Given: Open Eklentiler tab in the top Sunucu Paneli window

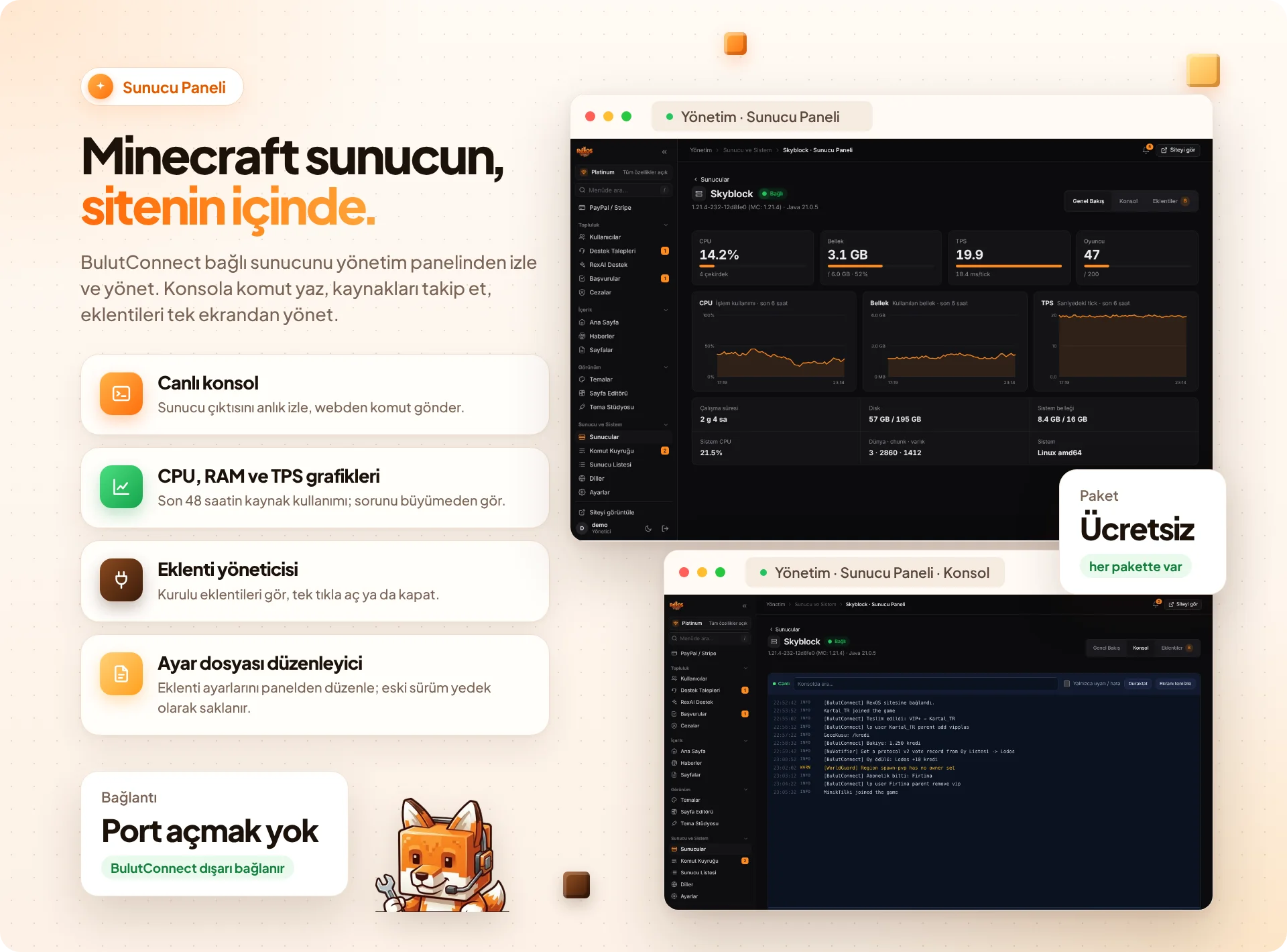Looking at the screenshot, I should [x=1170, y=201].
